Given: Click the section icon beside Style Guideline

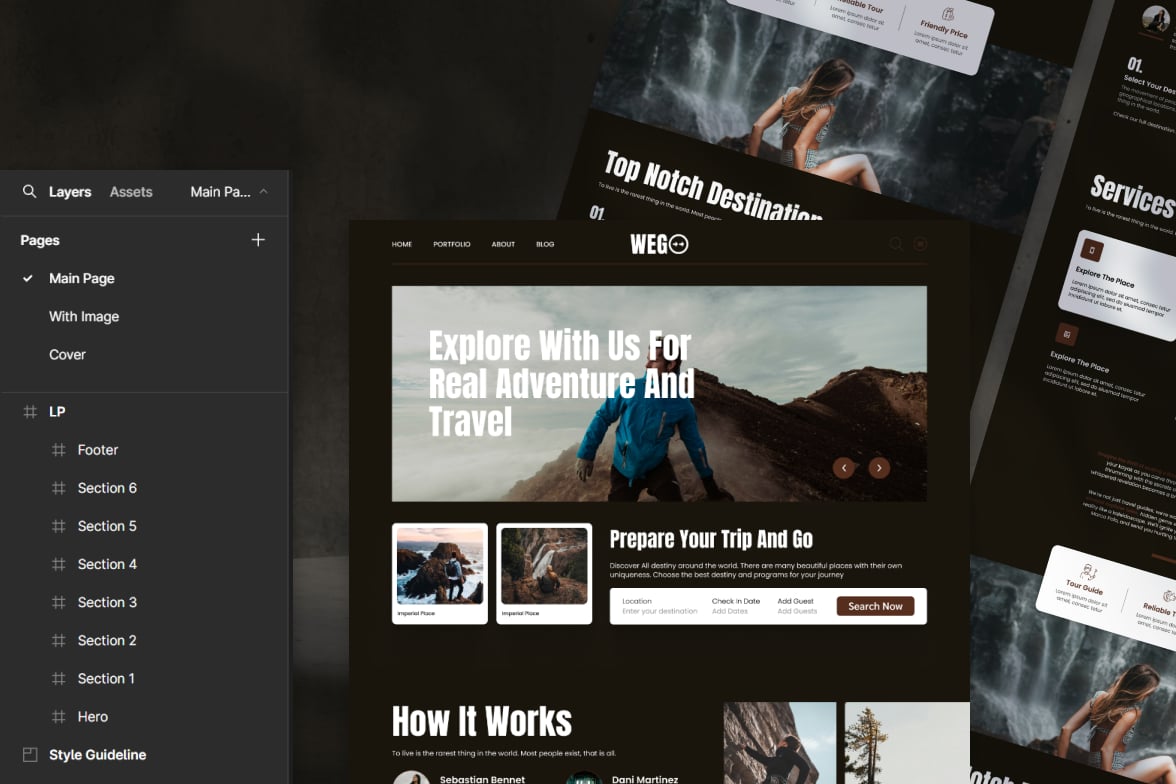Looking at the screenshot, I should pos(30,755).
